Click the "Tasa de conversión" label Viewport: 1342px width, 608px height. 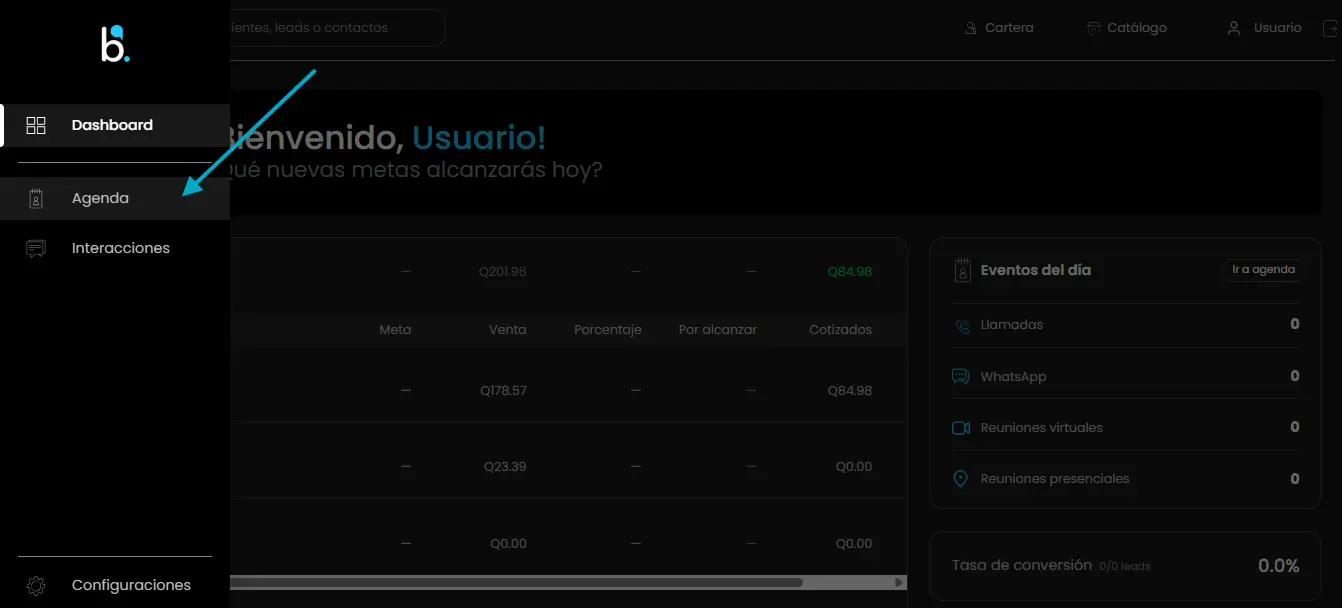click(x=1022, y=565)
